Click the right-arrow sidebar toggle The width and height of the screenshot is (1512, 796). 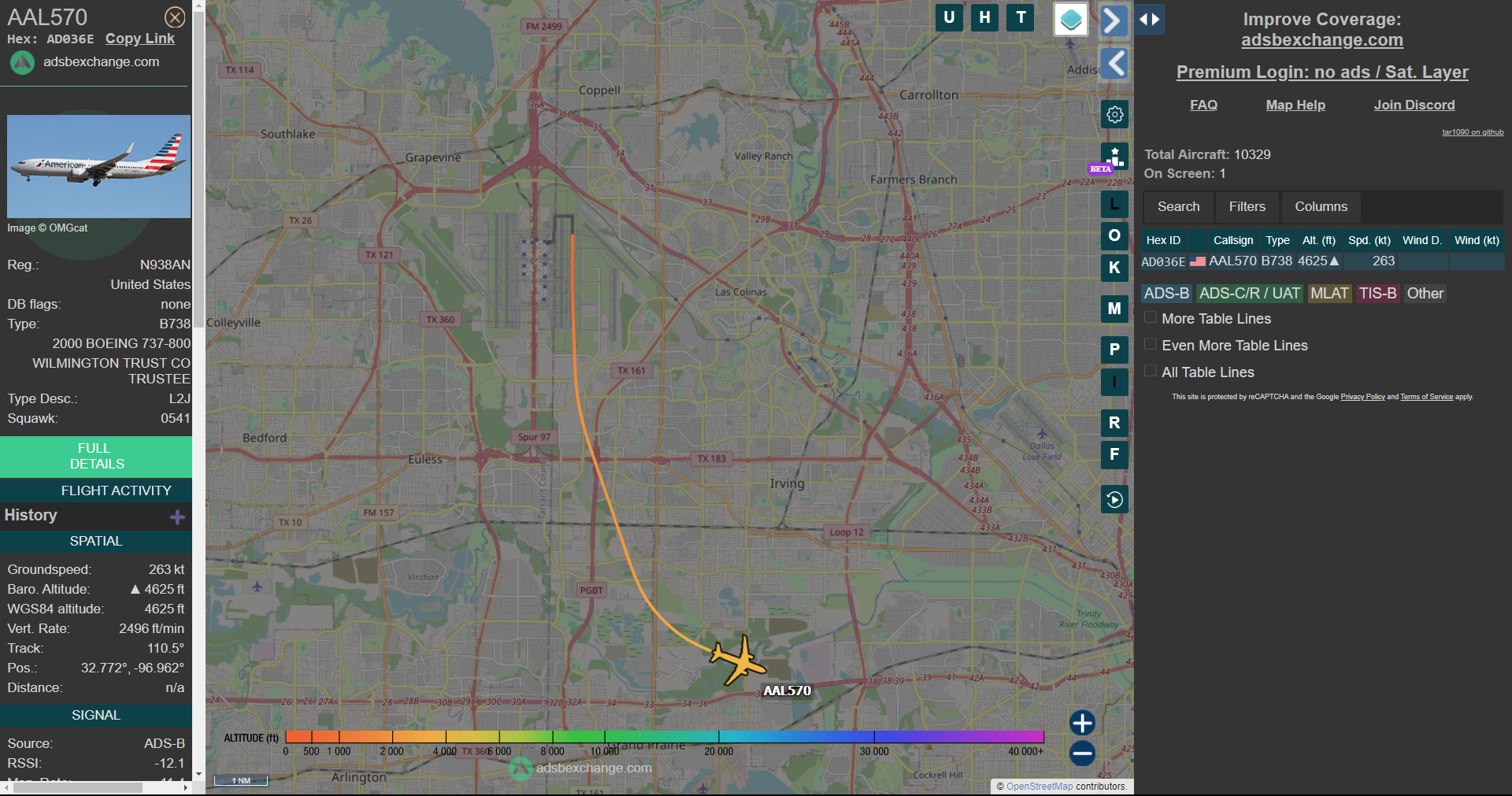coord(1113,20)
